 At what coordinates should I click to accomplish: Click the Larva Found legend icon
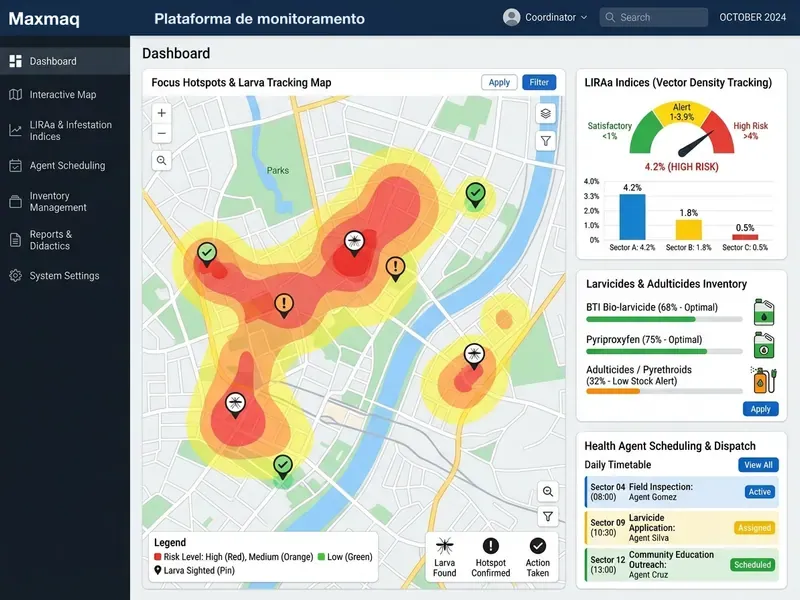[444, 546]
